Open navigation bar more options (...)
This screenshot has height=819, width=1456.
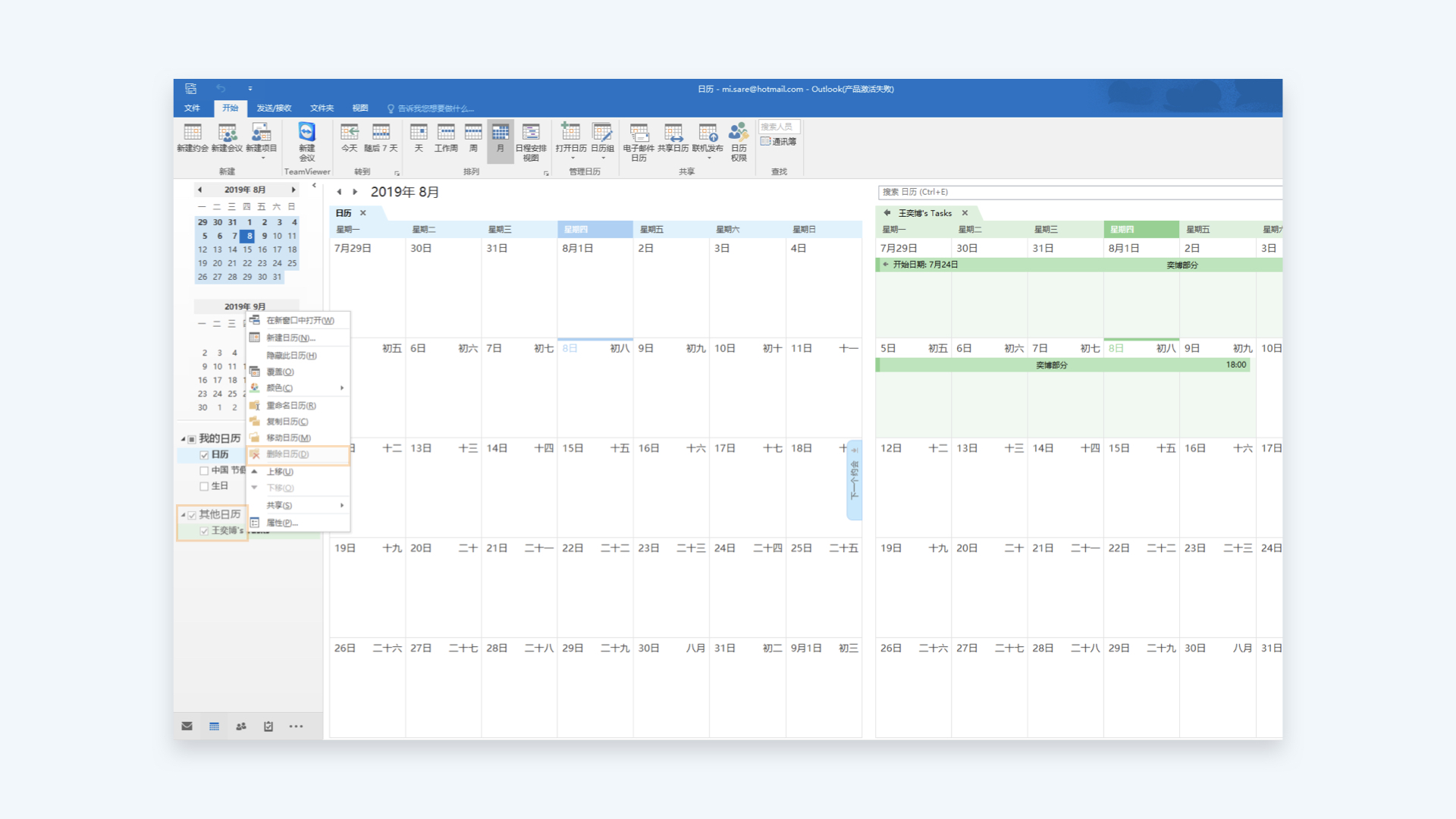point(296,726)
